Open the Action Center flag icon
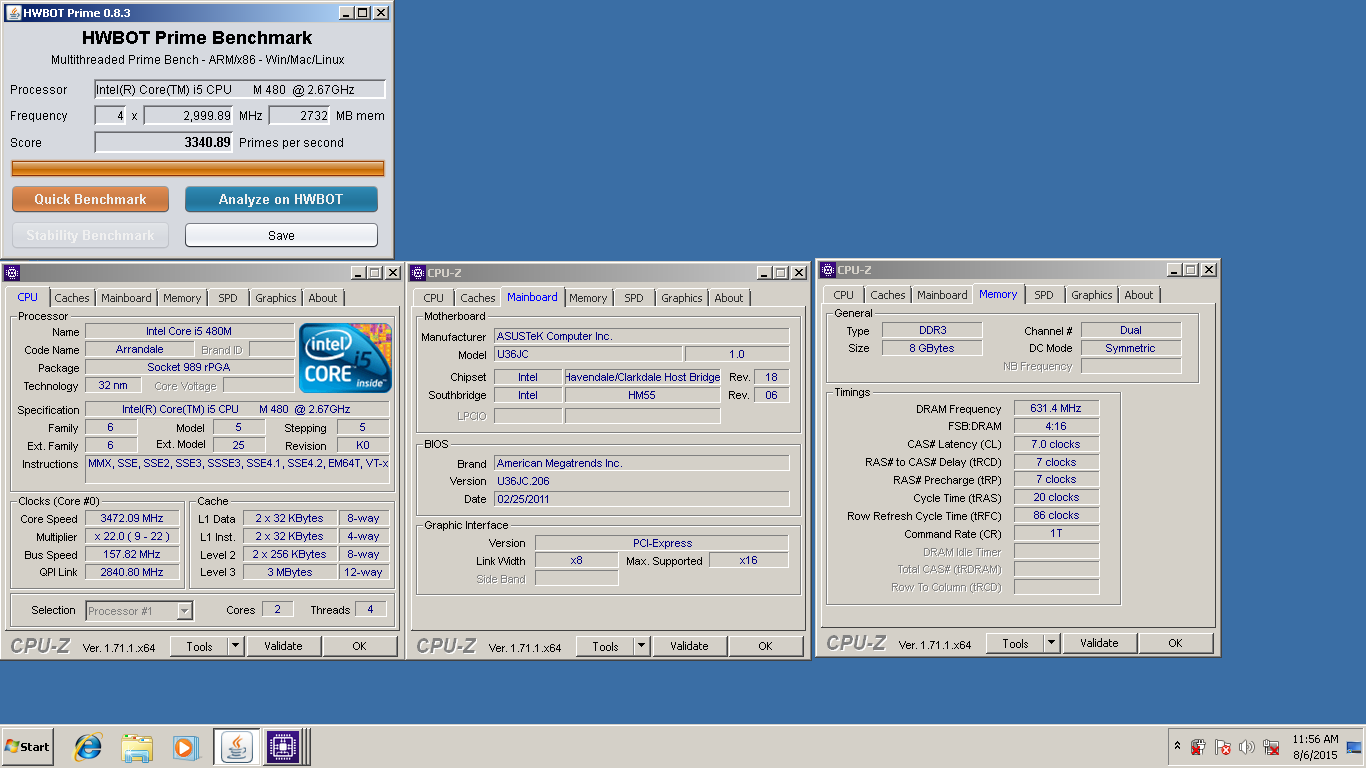Image resolution: width=1366 pixels, height=768 pixels. pyautogui.click(x=1223, y=747)
